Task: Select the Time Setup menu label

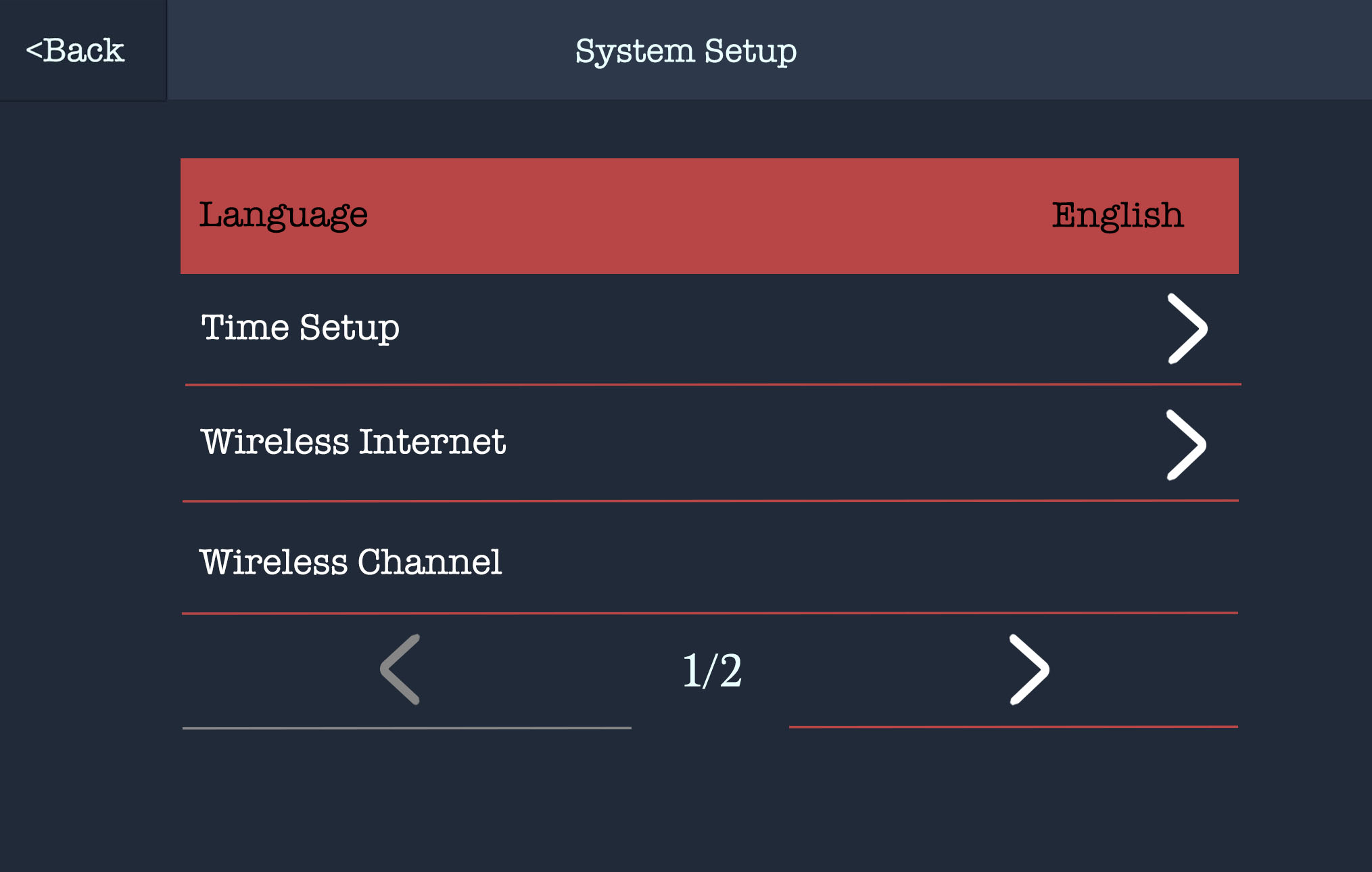Action: 300,328
